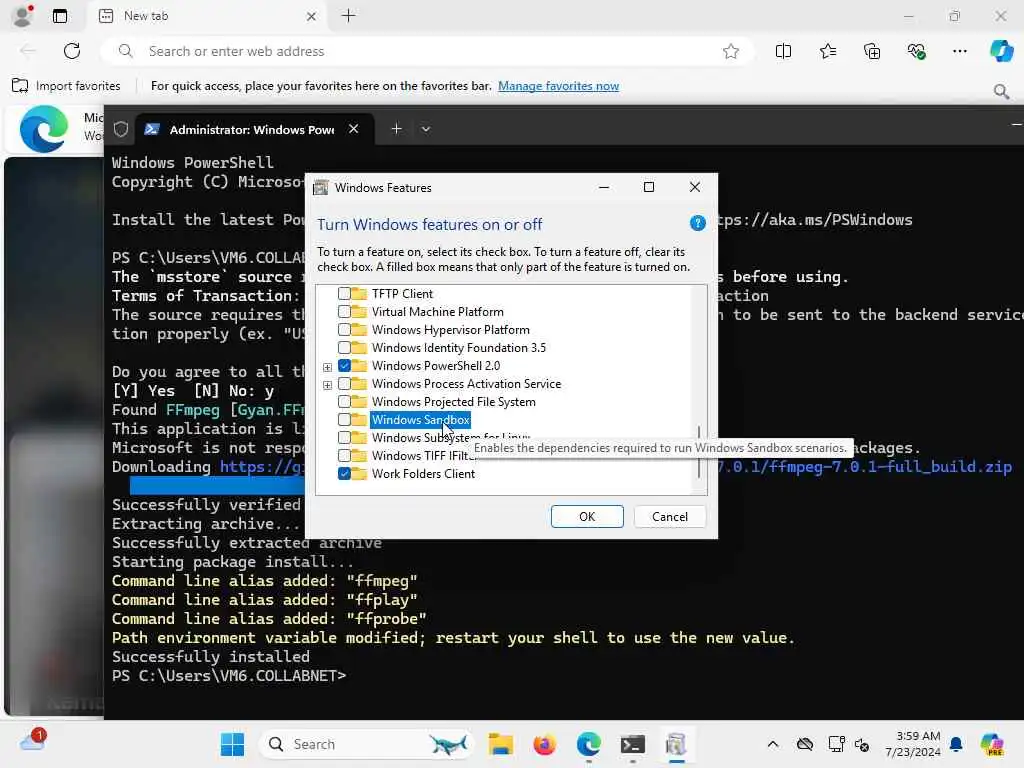Expand the Windows PowerShell 2.0 node
The width and height of the screenshot is (1024, 768).
click(327, 367)
